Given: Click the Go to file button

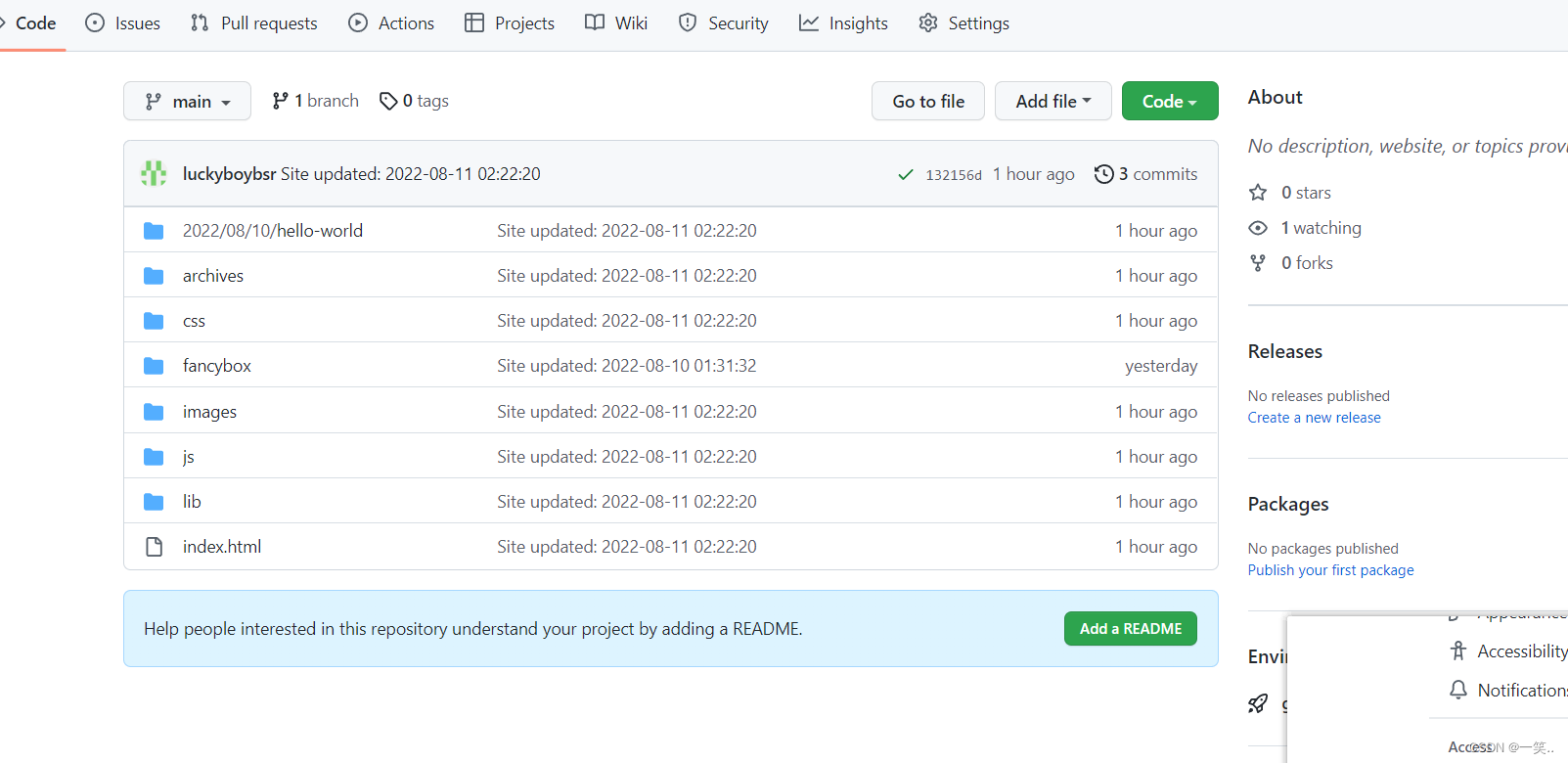Looking at the screenshot, I should coord(928,101).
